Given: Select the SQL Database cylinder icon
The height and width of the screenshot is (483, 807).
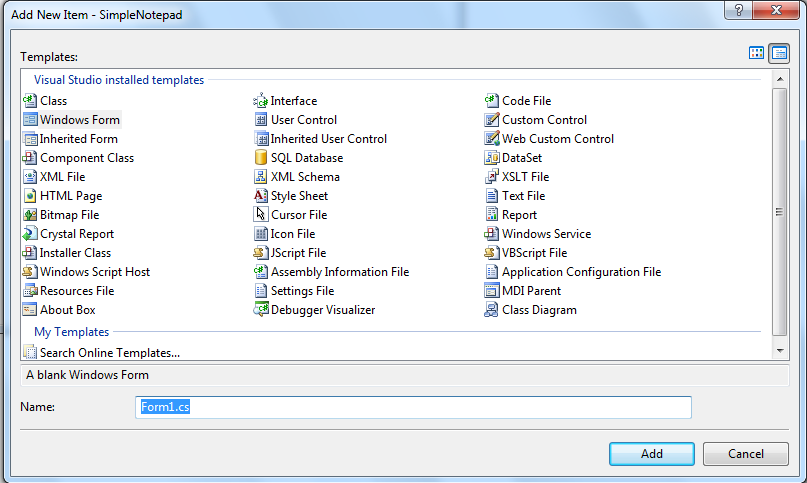Looking at the screenshot, I should point(261,158).
